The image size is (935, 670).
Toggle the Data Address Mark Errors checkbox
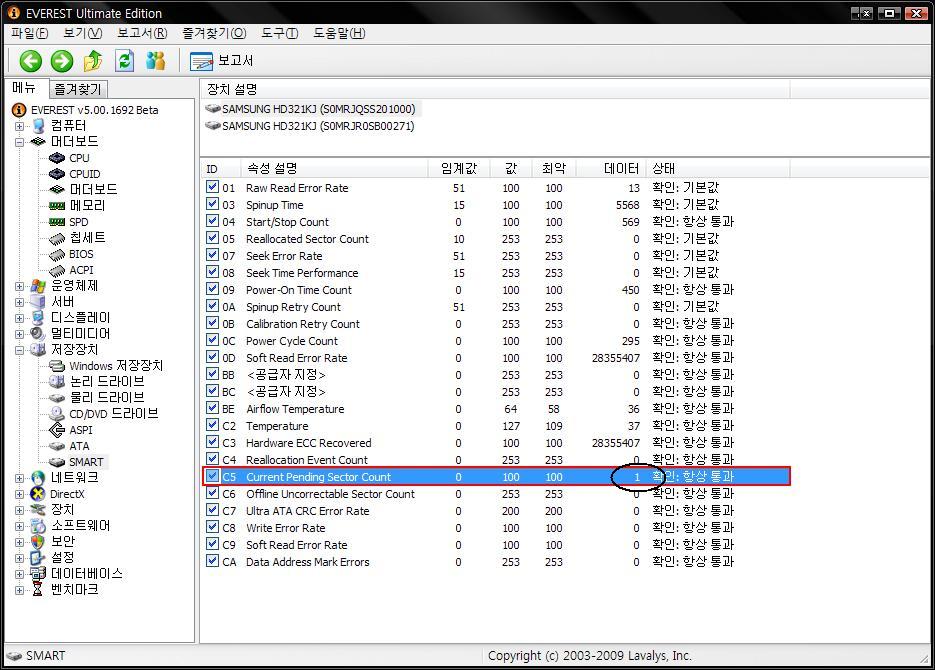[212, 562]
